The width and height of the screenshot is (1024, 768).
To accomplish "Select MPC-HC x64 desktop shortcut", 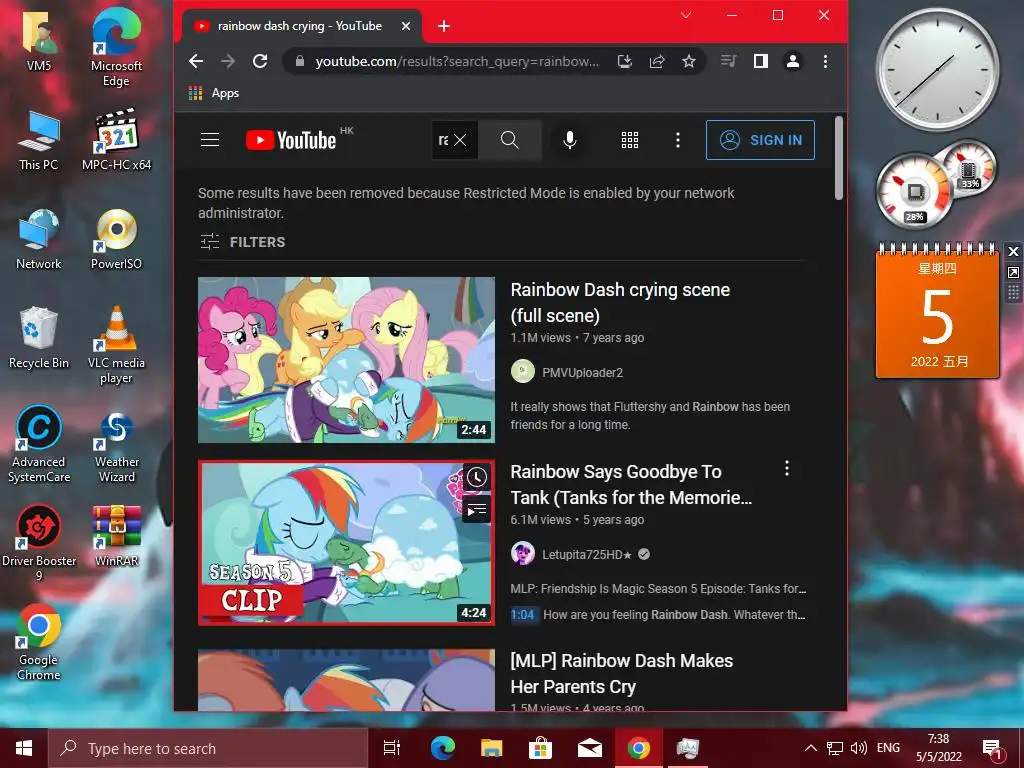I will (116, 140).
